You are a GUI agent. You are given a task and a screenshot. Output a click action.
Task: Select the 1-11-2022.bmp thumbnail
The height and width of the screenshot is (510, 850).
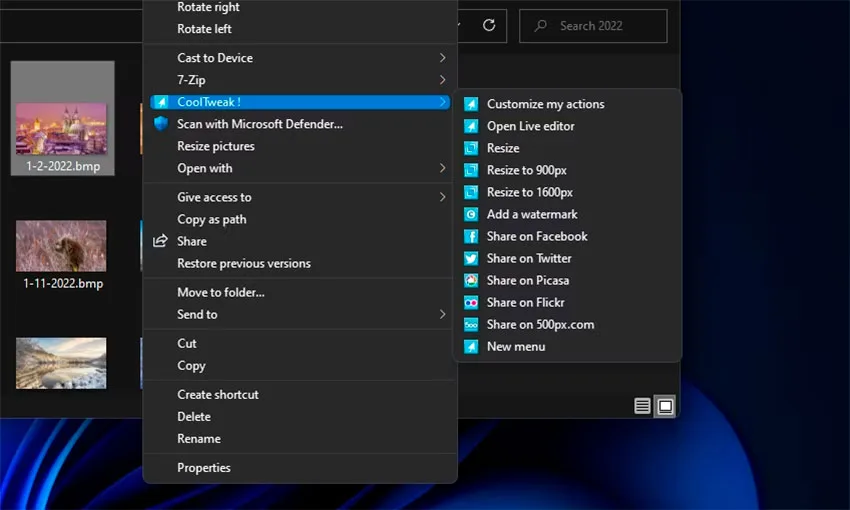pos(61,246)
